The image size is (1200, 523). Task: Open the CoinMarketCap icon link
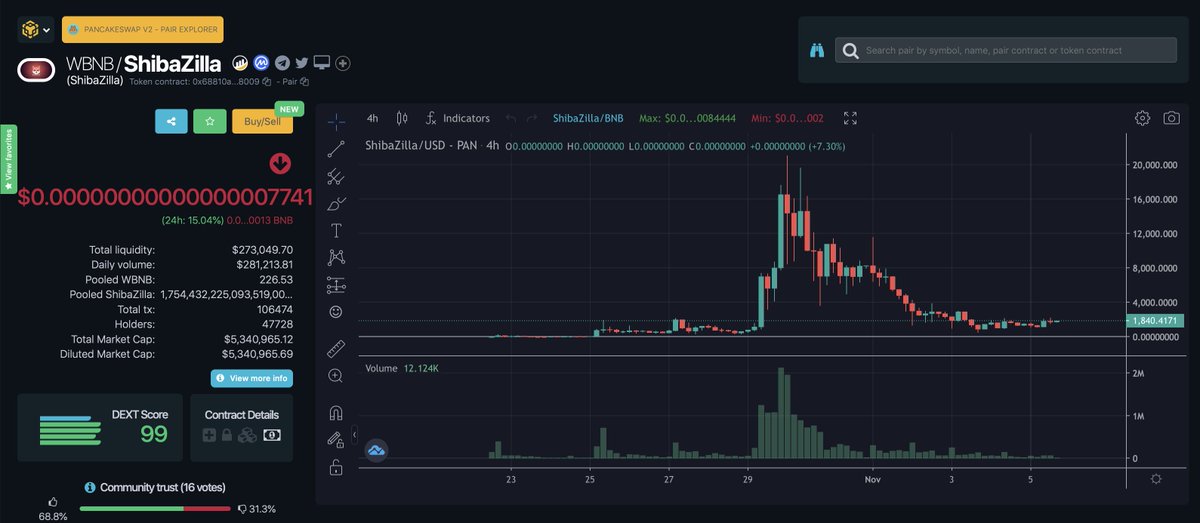[x=262, y=63]
